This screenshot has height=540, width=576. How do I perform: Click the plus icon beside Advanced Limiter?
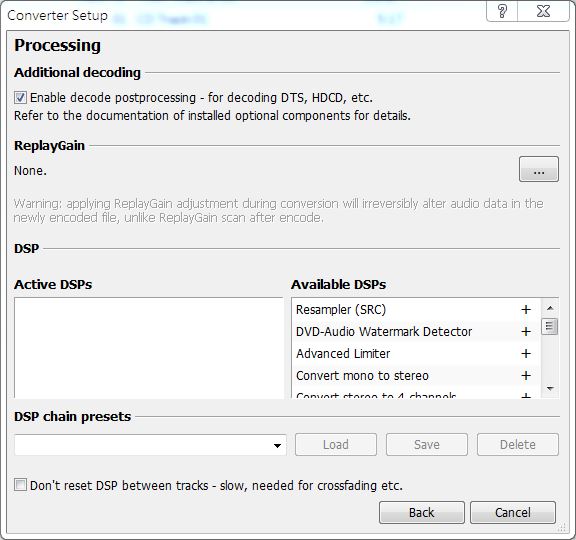click(526, 353)
